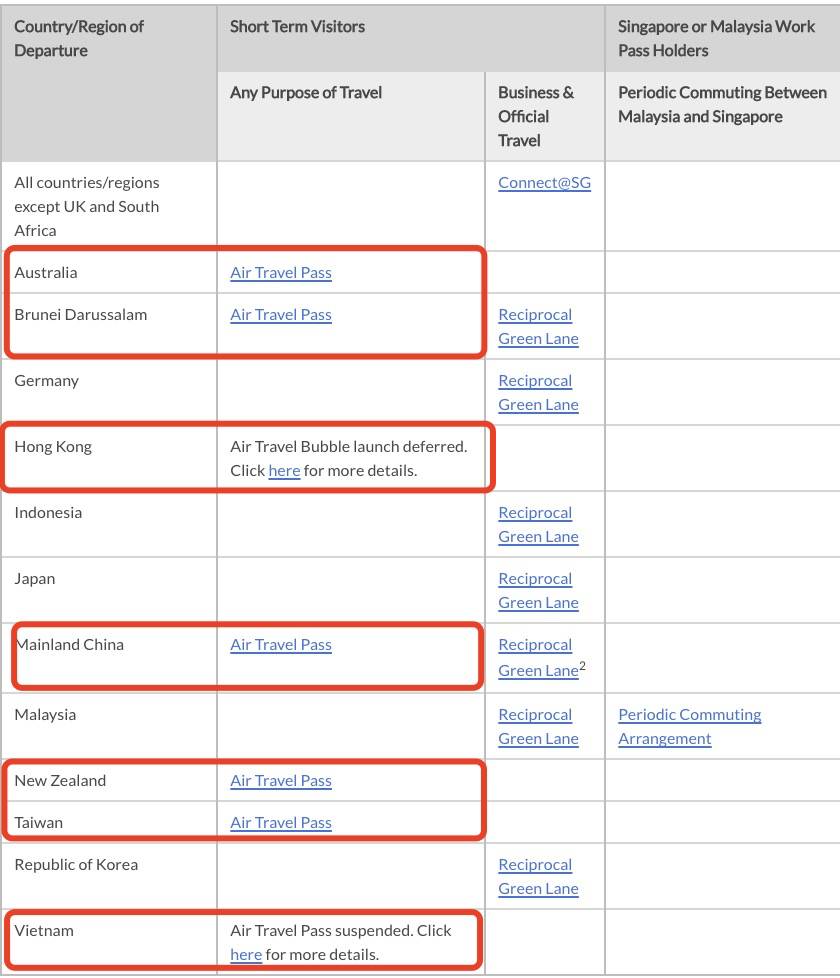This screenshot has width=840, height=978.
Task: Open the Periodic Commuting Arrangement link
Action: 689,727
